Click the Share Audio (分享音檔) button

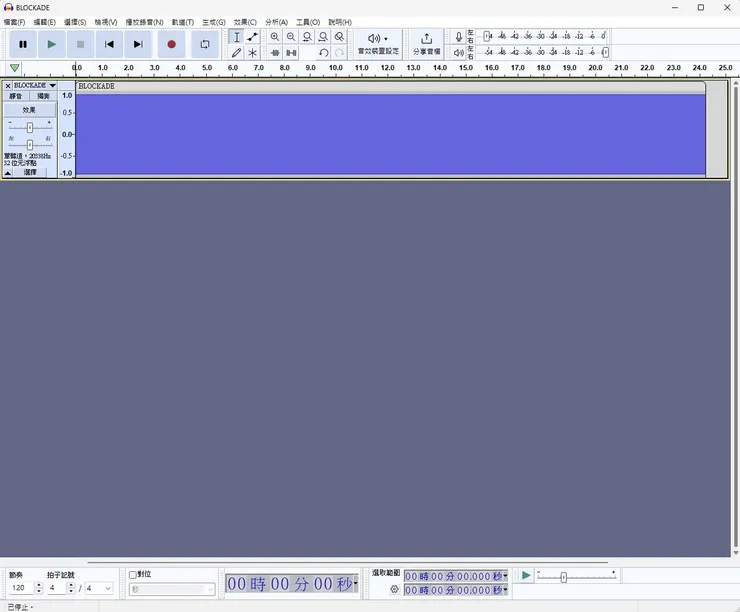pyautogui.click(x=427, y=44)
